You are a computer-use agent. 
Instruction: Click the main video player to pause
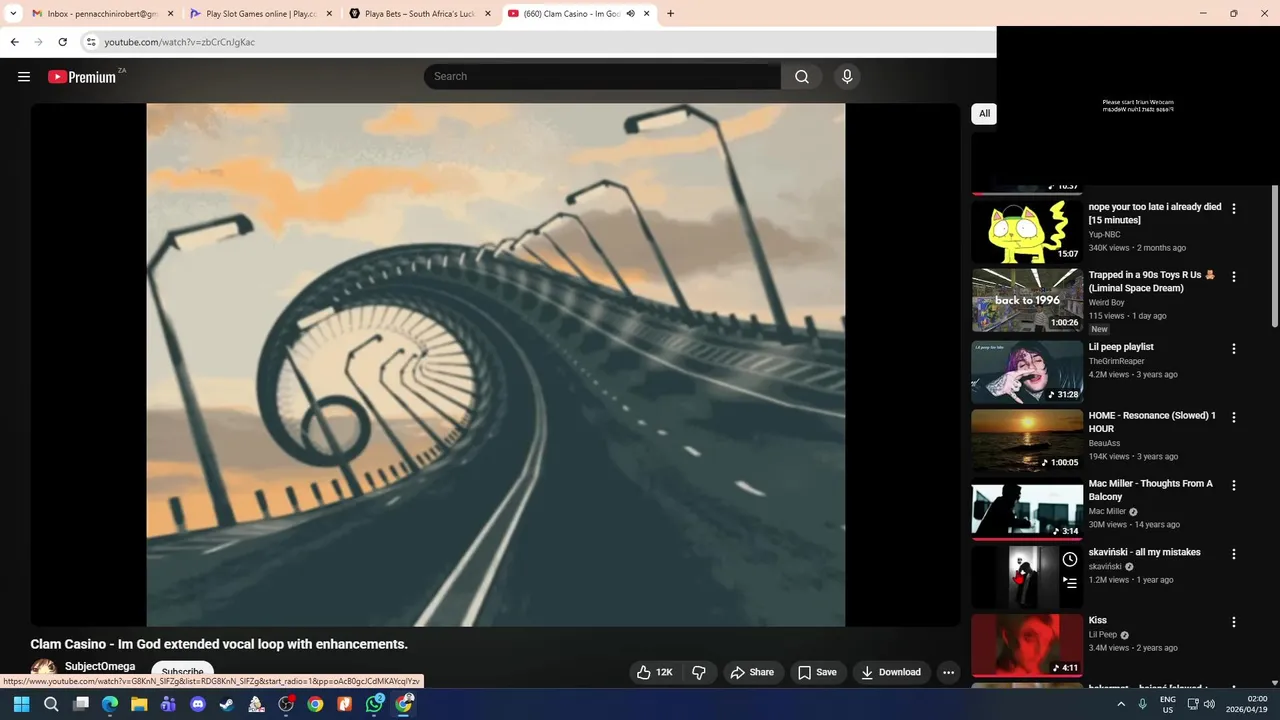pos(496,365)
